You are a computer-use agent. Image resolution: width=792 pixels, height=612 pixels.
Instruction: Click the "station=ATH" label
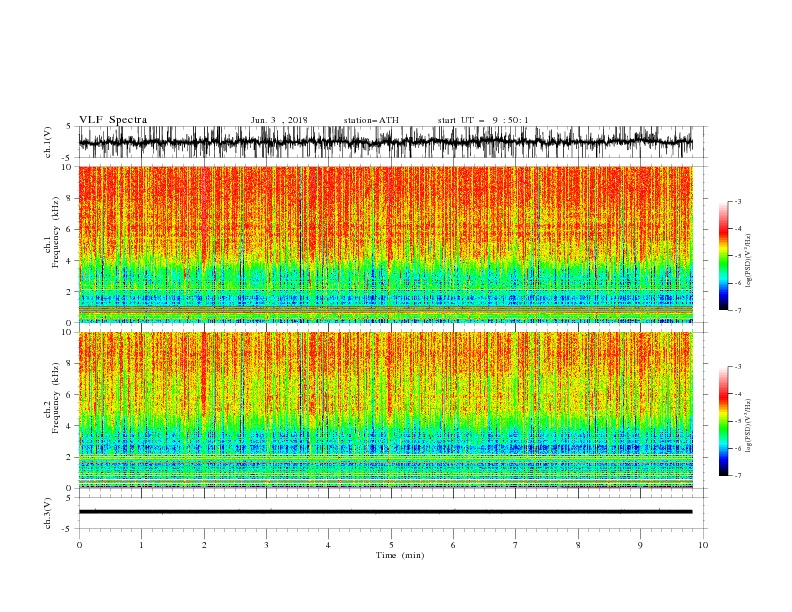tap(371, 120)
